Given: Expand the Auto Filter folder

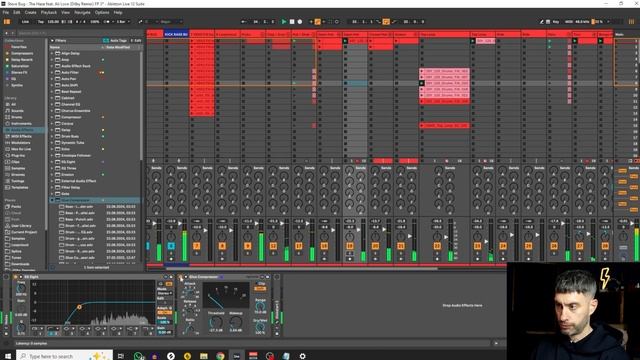Looking at the screenshot, I should pyautogui.click(x=52, y=73).
